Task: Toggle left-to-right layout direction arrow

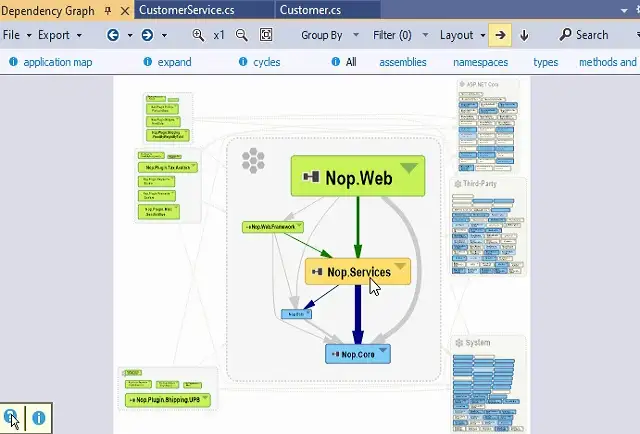Action: (x=500, y=35)
